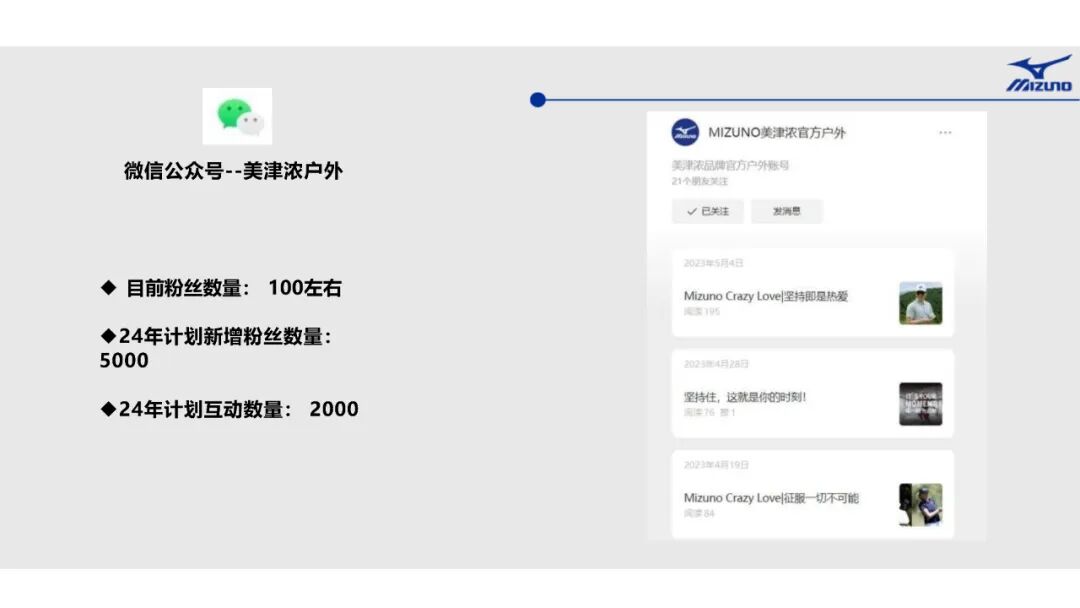Screen dimensions: 1080x608
Task: Click bullet 目前粉丝数量: 100左右
Action: 221,288
